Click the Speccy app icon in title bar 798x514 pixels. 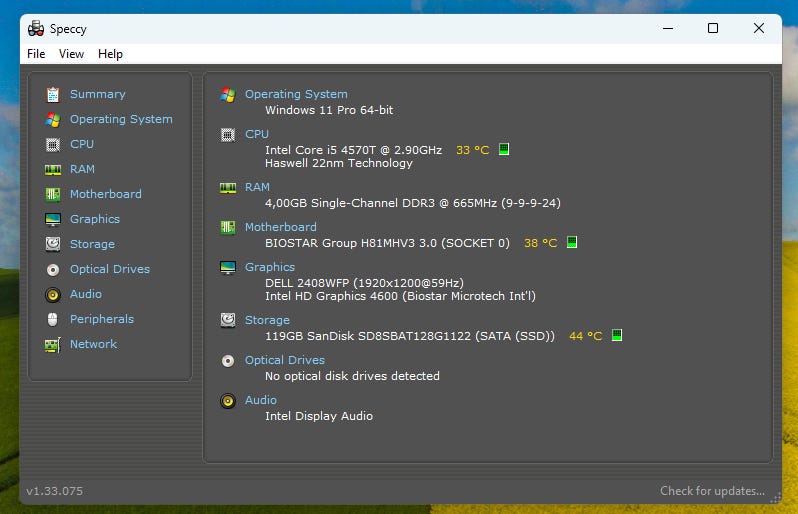[x=36, y=28]
